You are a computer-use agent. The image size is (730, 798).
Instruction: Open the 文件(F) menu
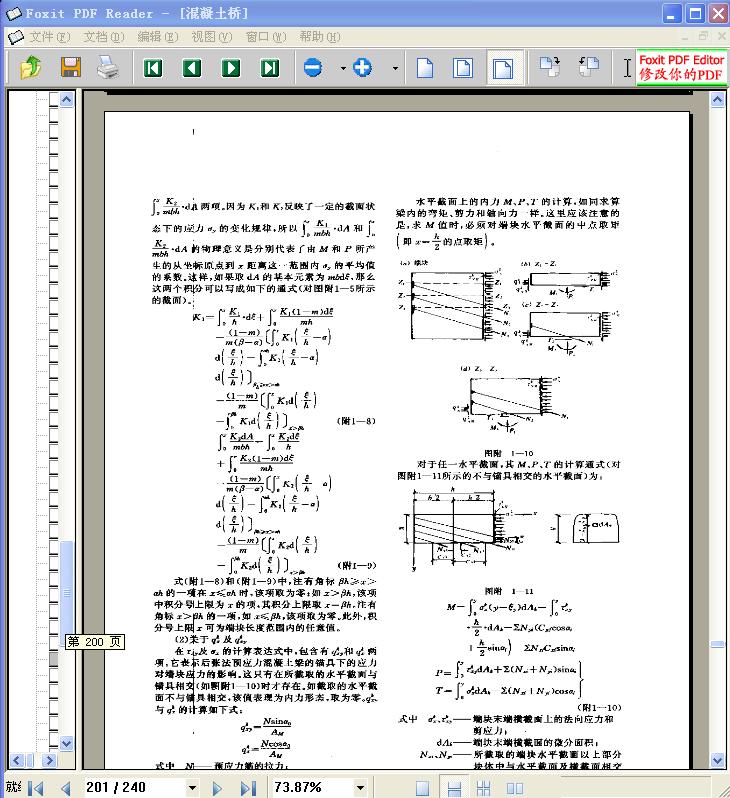[x=49, y=37]
